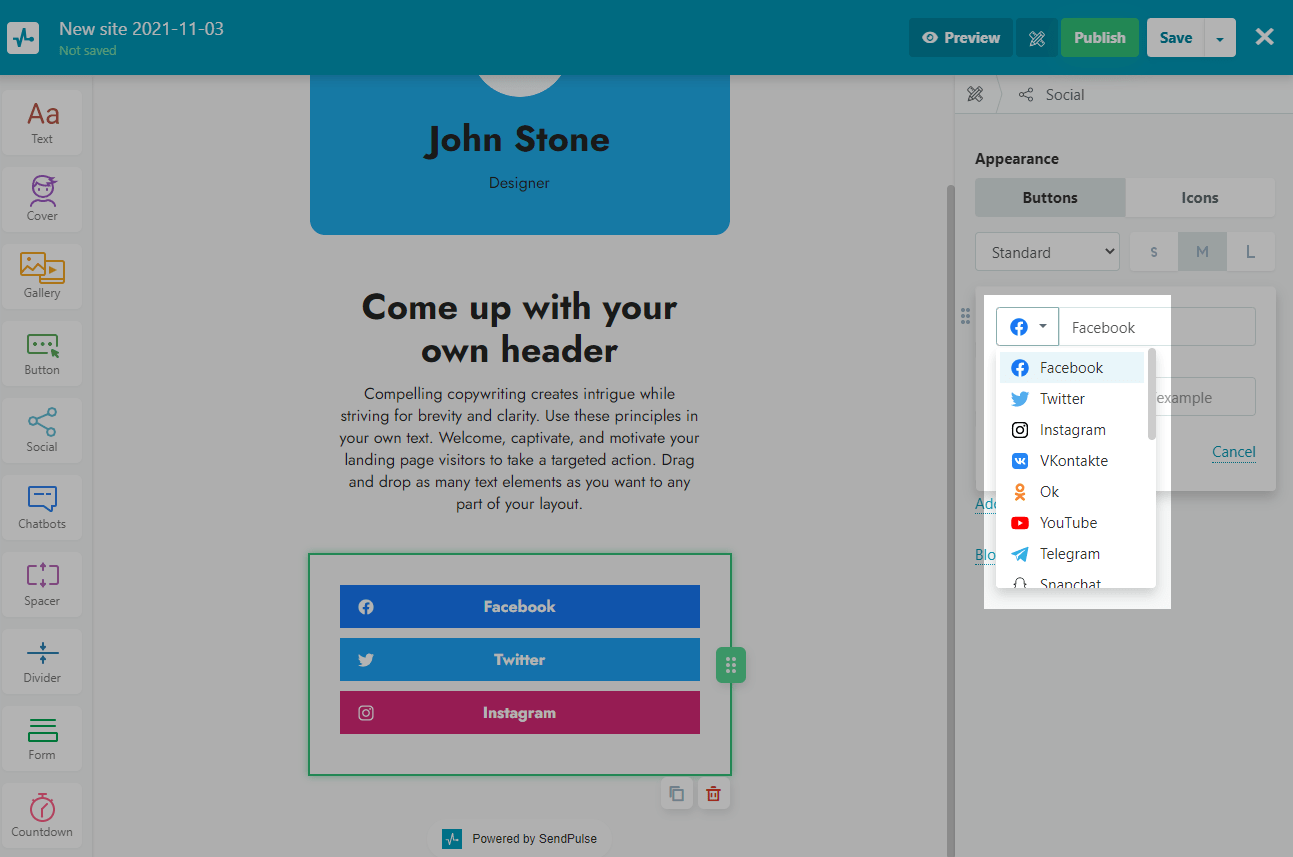Publish the site
1293x857 pixels.
[1100, 38]
